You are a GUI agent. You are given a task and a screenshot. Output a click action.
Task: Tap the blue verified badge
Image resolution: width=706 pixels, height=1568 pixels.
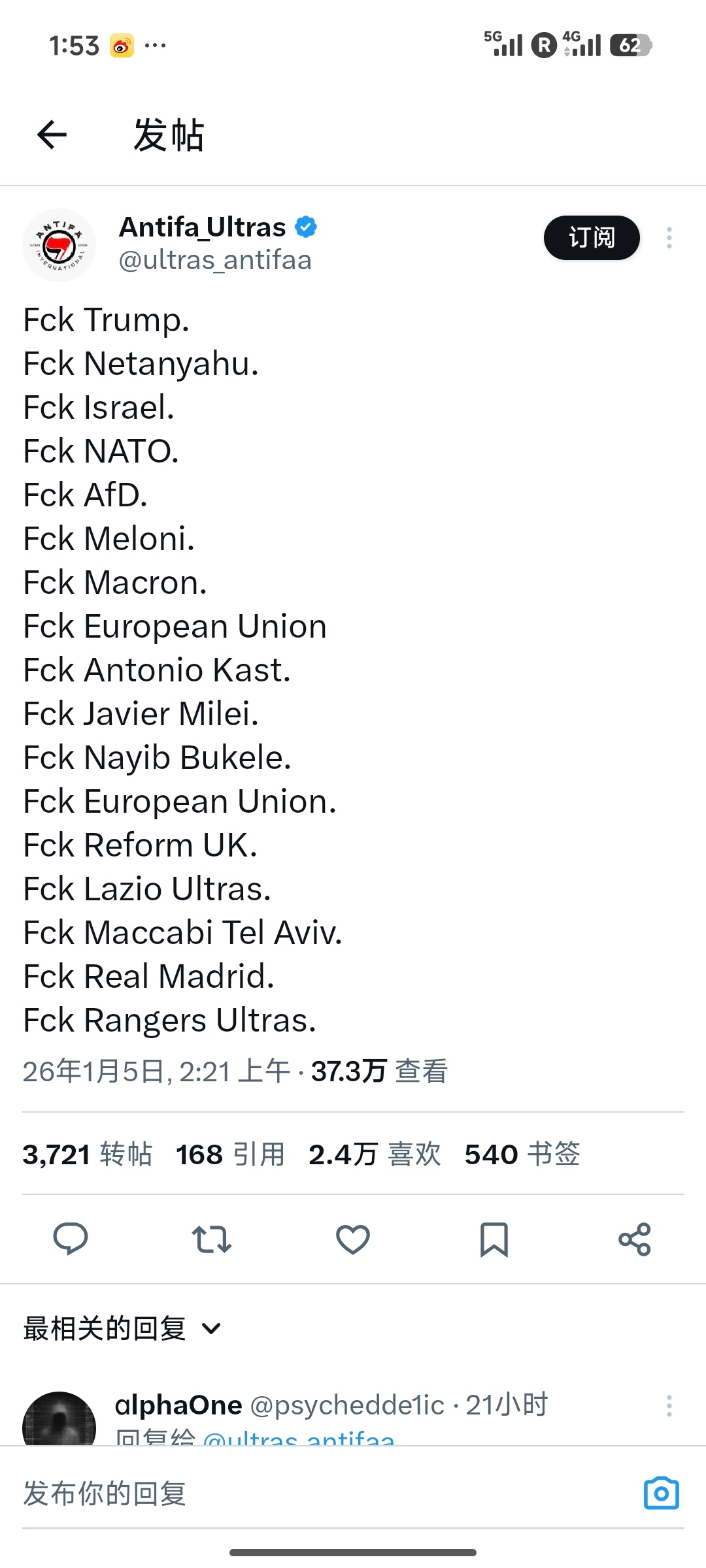tap(306, 227)
